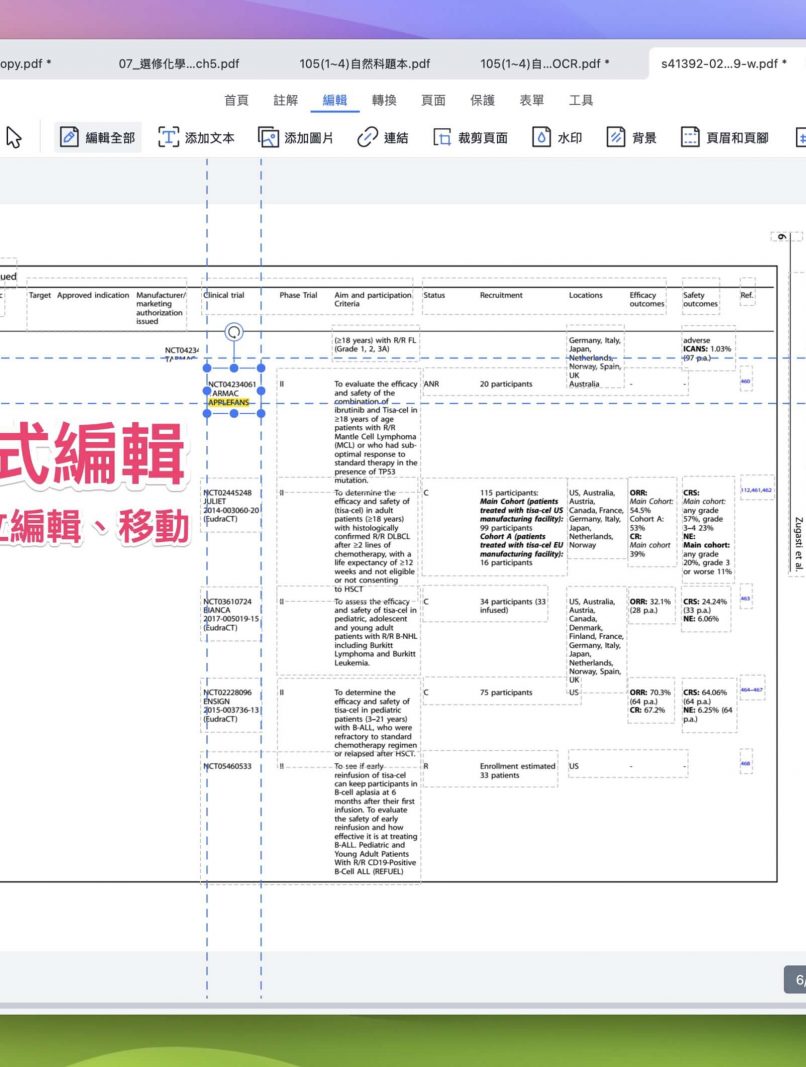Open the 背景 (Background) tool
The image size is (806, 1067).
pyautogui.click(x=632, y=138)
